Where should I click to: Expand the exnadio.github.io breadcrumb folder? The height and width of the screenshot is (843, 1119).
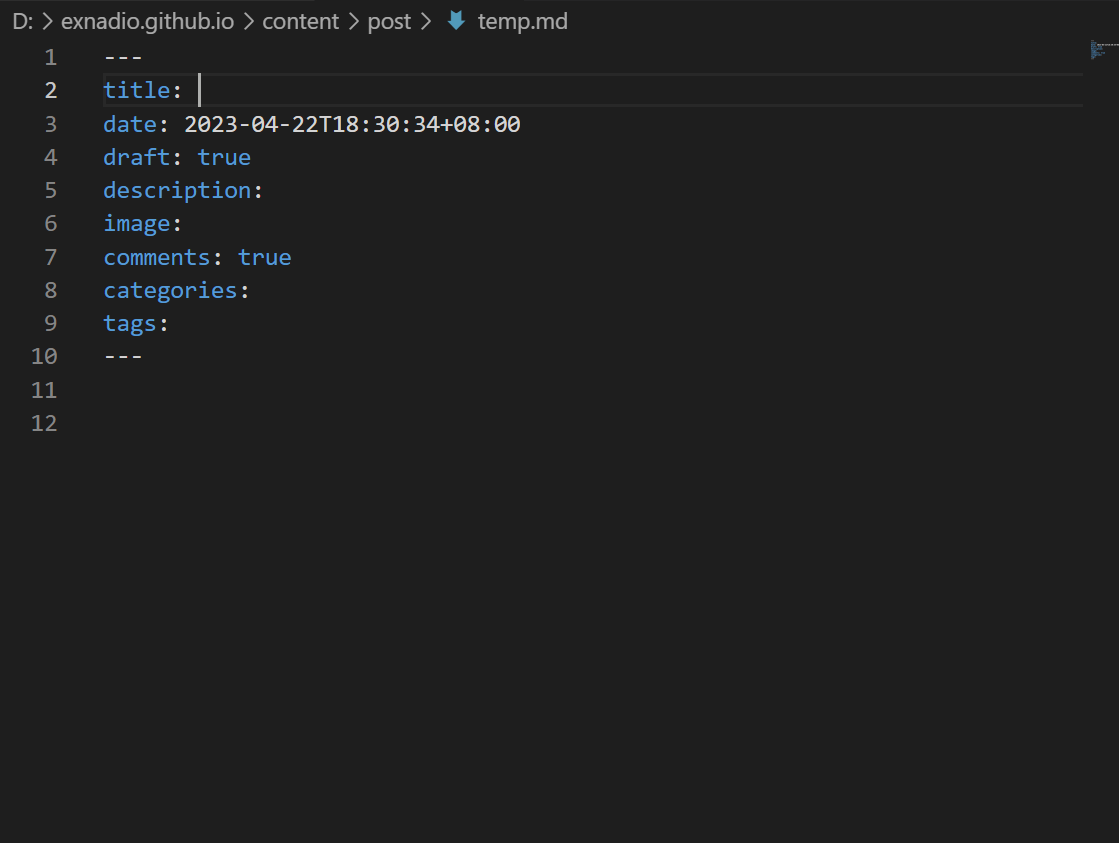(147, 21)
